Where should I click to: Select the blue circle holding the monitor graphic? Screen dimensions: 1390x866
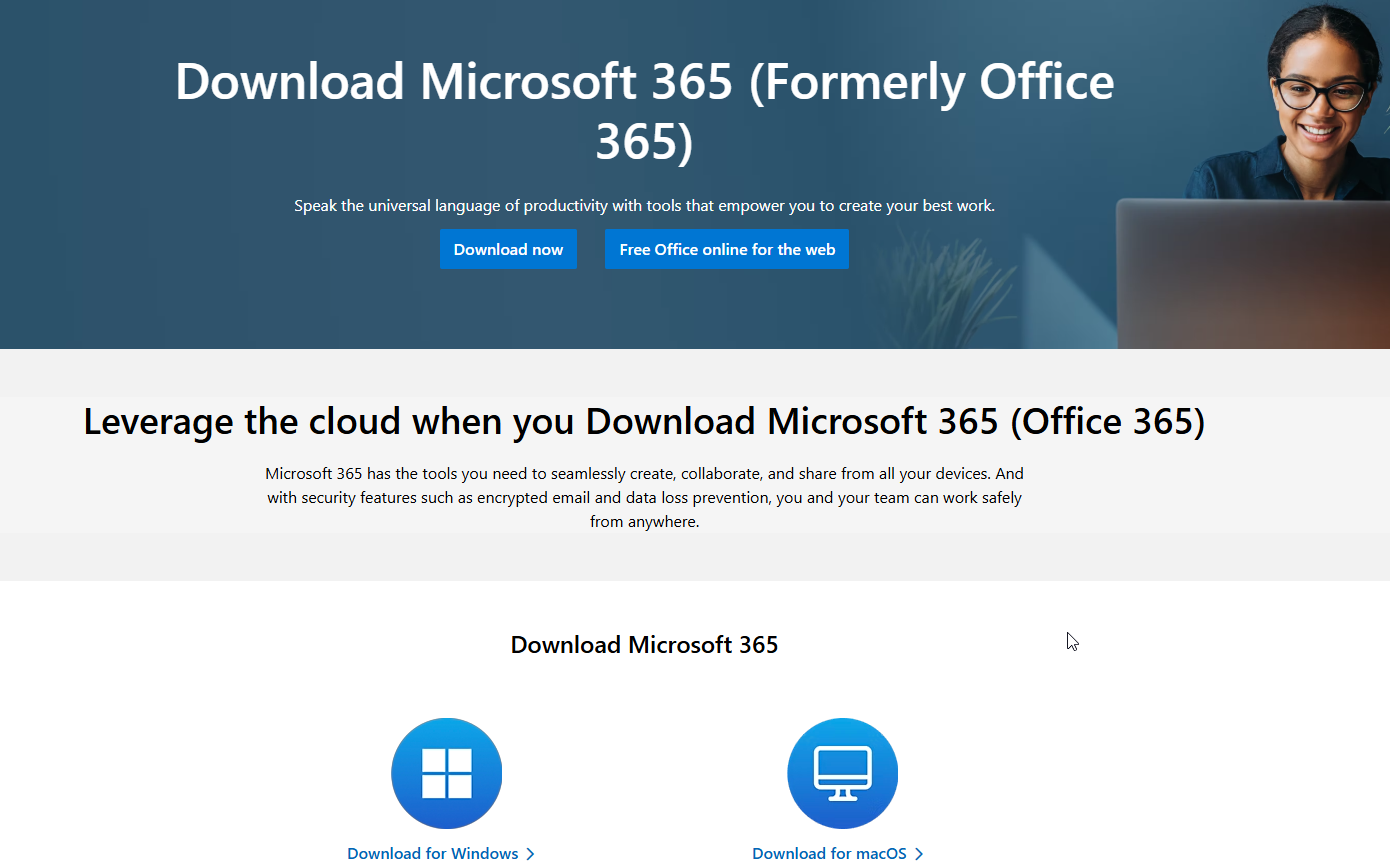coord(842,773)
